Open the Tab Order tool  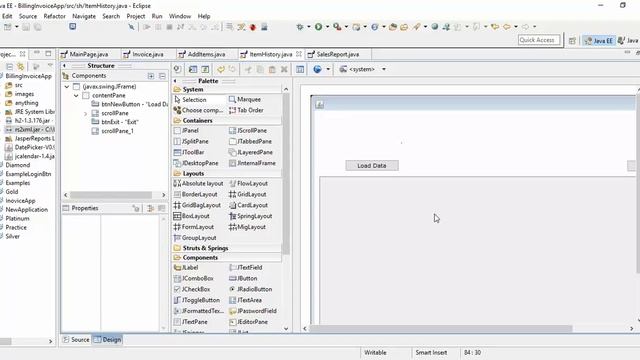click(246, 110)
